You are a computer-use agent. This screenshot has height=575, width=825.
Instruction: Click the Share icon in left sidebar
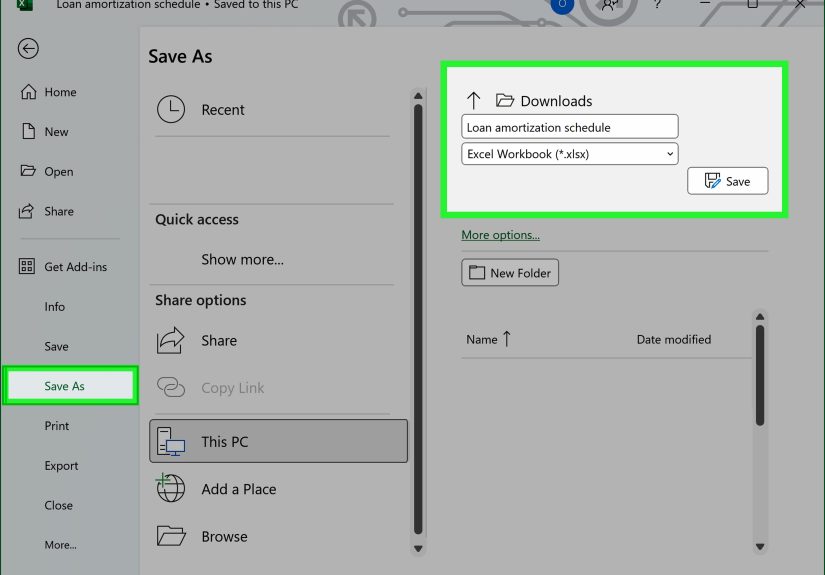coord(26,211)
